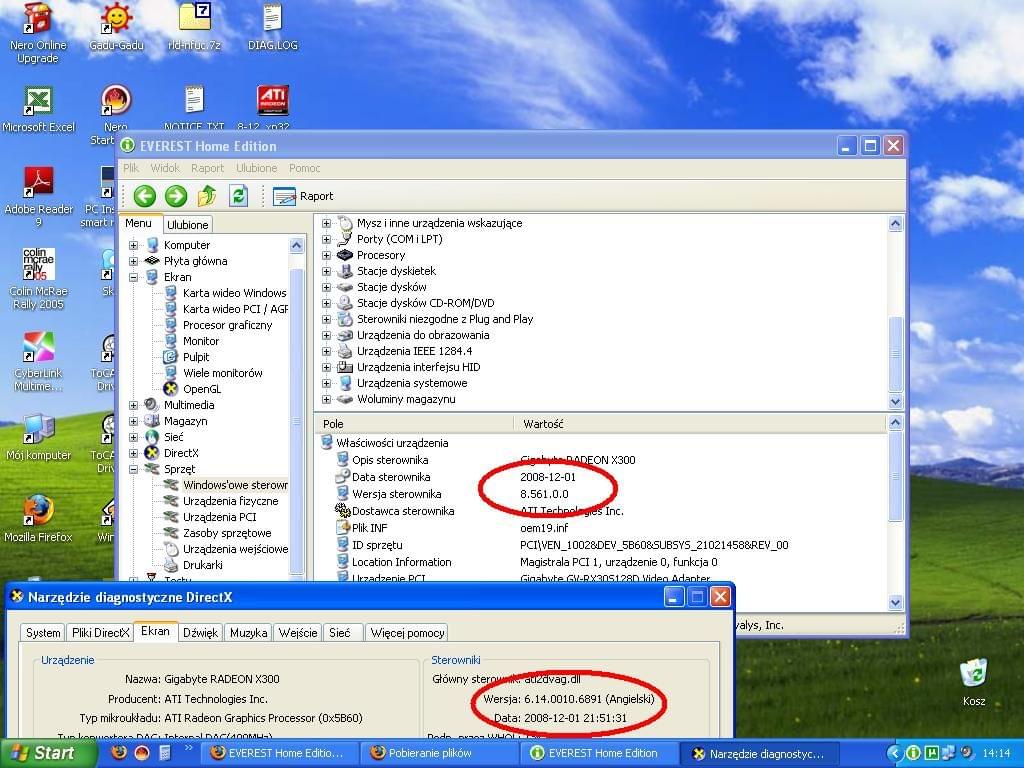Expand the DirectX tree node
Screen dimensions: 1024x768
[x=133, y=453]
